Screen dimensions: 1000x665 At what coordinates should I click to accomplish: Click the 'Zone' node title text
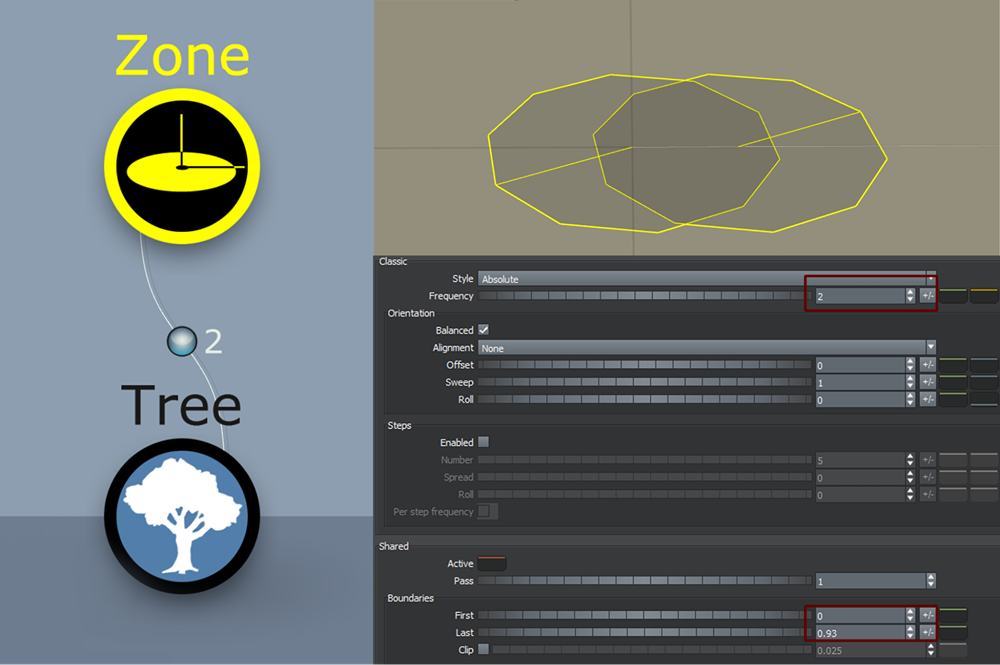182,55
